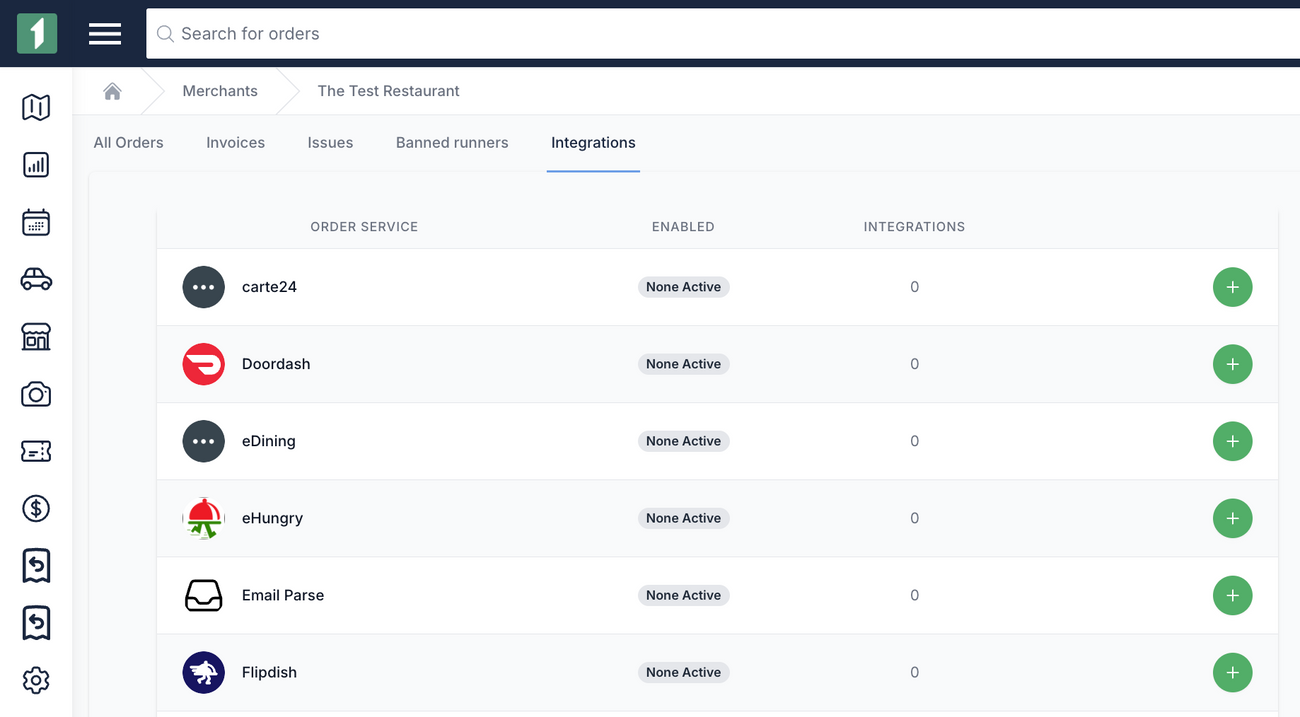The width and height of the screenshot is (1300, 717).
Task: Click the car icon in sidebar
Action: click(36, 280)
